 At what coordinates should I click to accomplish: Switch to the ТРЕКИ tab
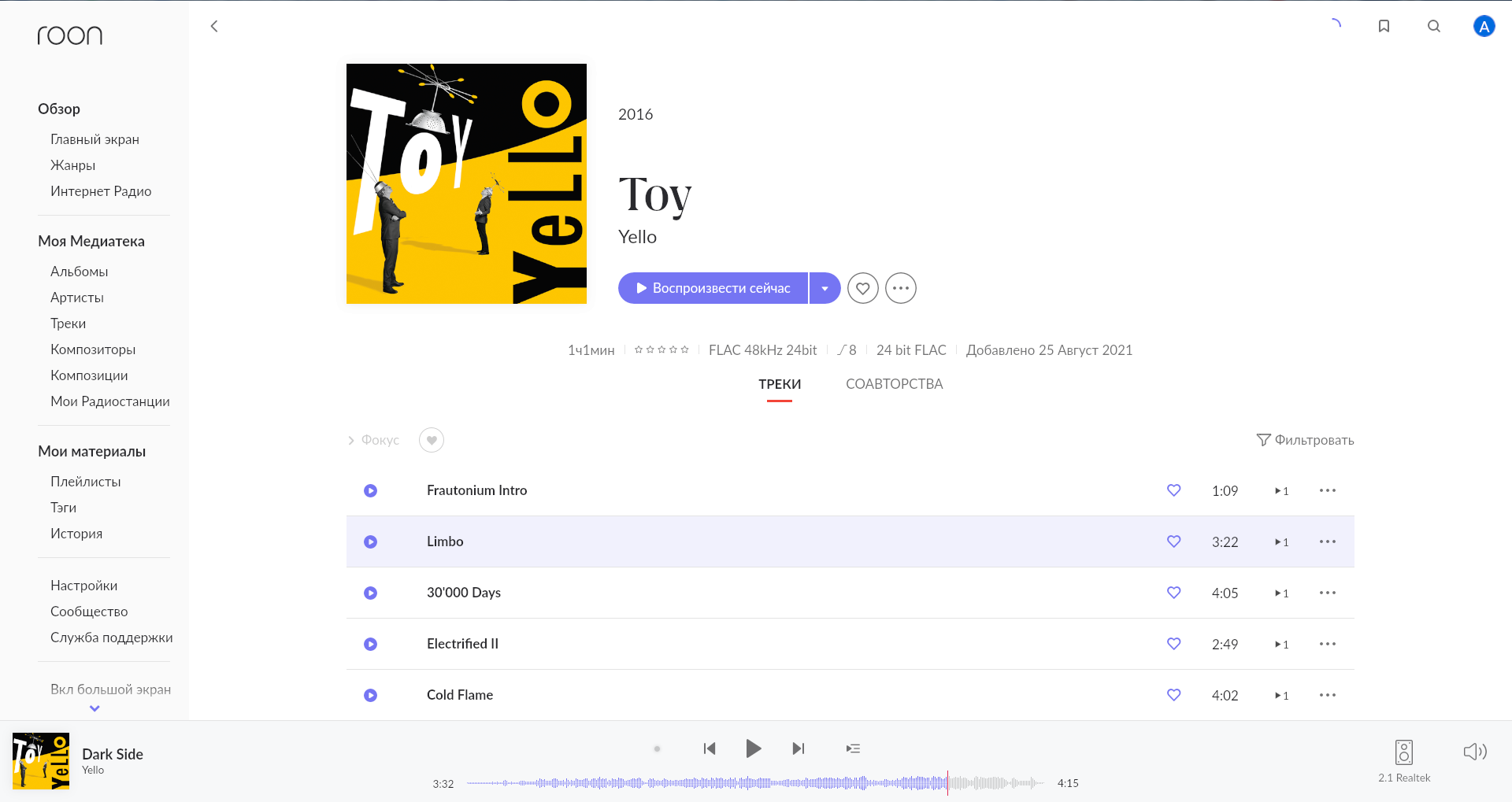[x=780, y=384]
